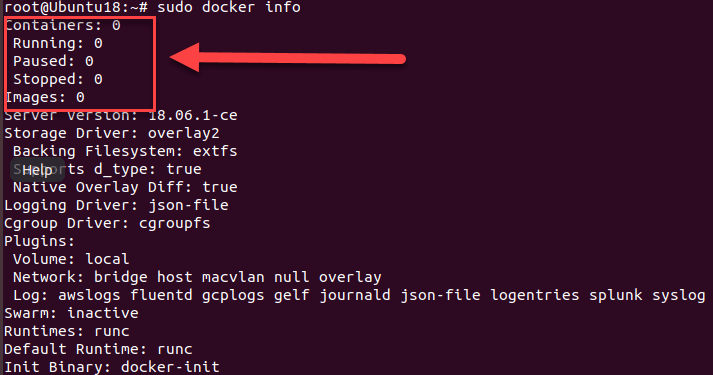The height and width of the screenshot is (375, 713).
Task: Click the root@Ubuntu18 prompt
Action: pos(76,7)
